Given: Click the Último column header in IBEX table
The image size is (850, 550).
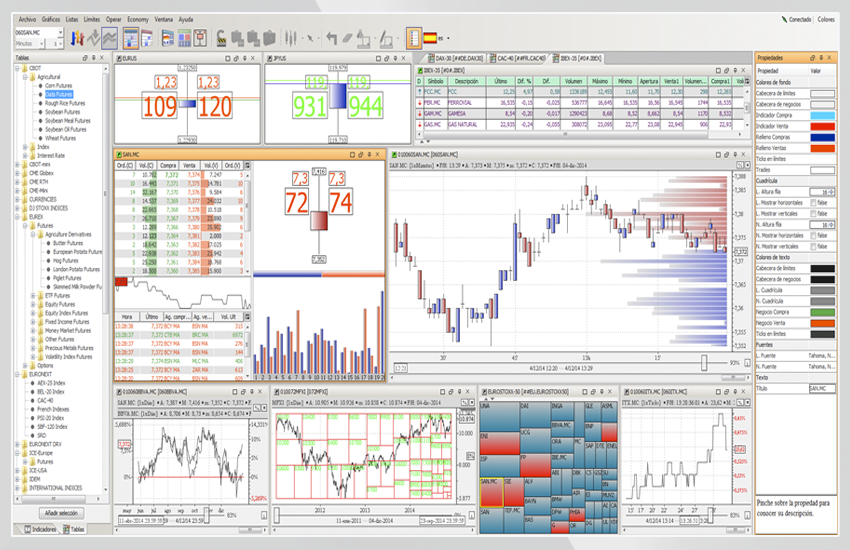Looking at the screenshot, I should click(500, 81).
